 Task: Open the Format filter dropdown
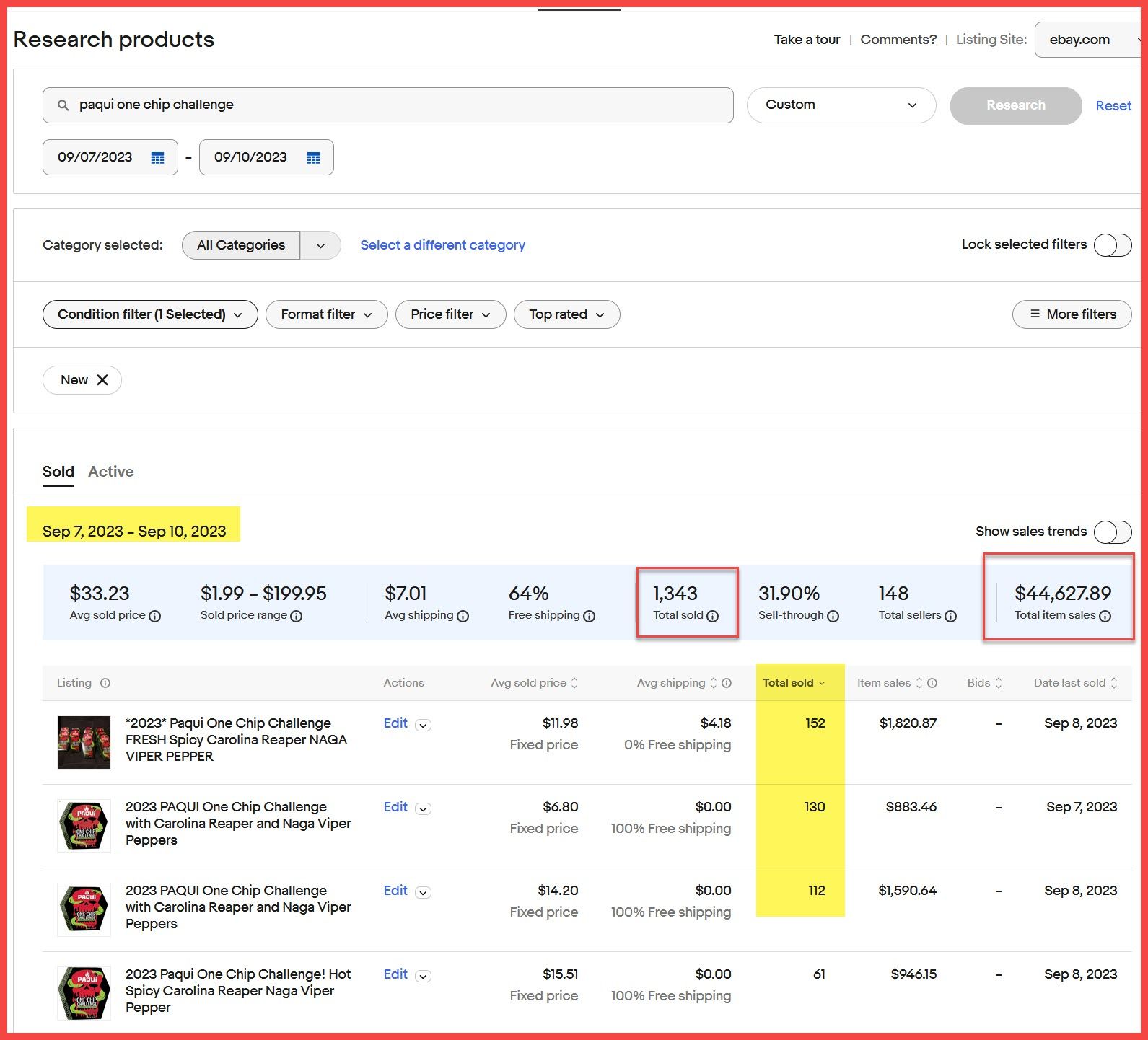tap(327, 314)
